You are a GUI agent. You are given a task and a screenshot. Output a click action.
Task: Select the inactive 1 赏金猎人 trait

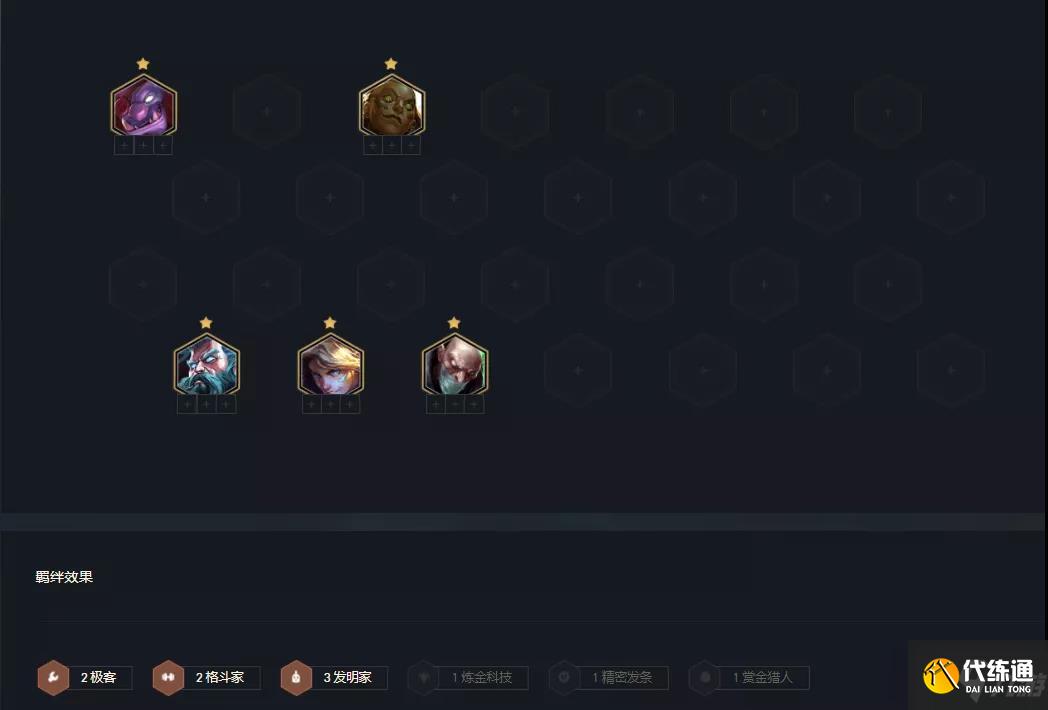749,677
